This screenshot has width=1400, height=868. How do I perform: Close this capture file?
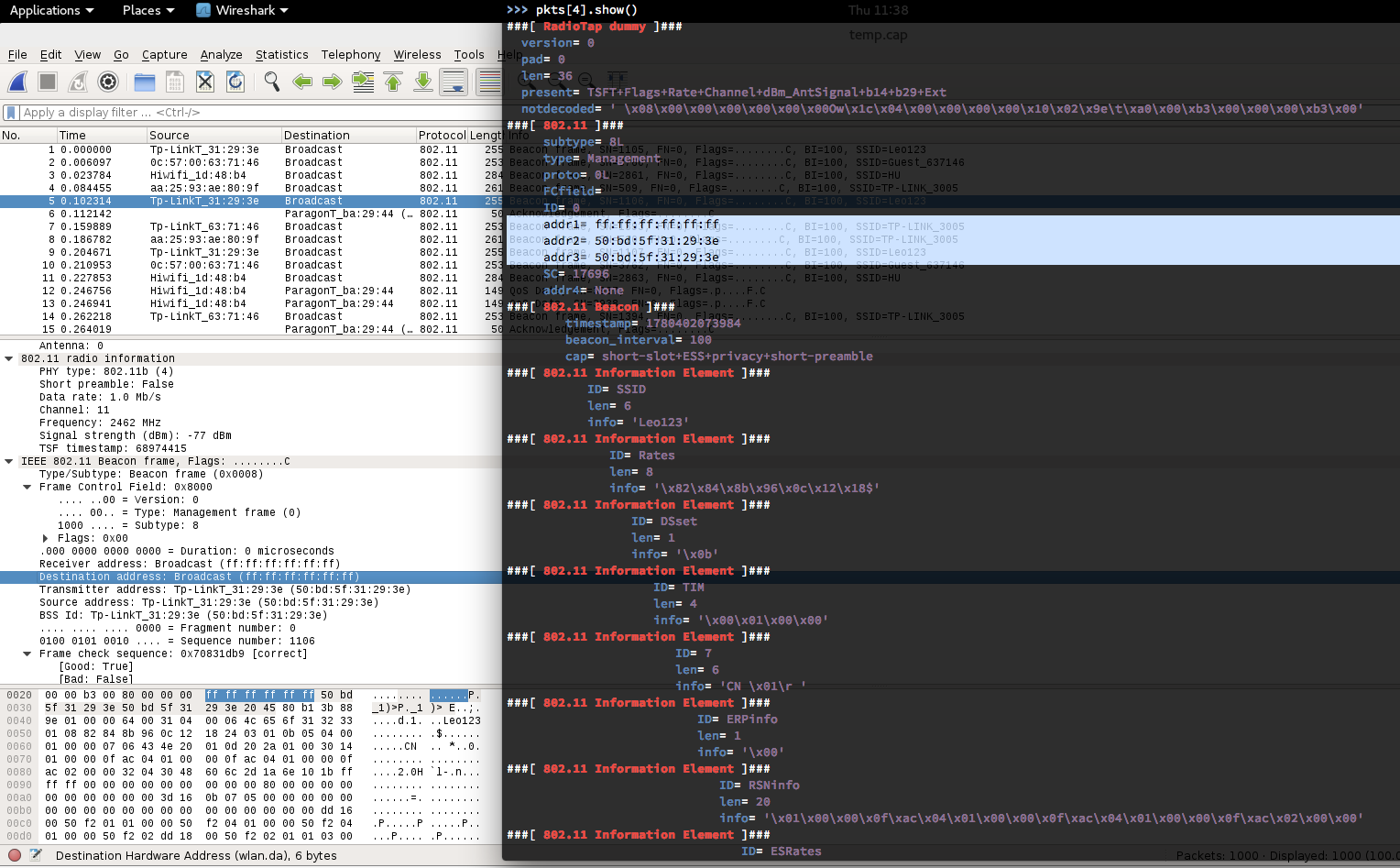pos(205,82)
